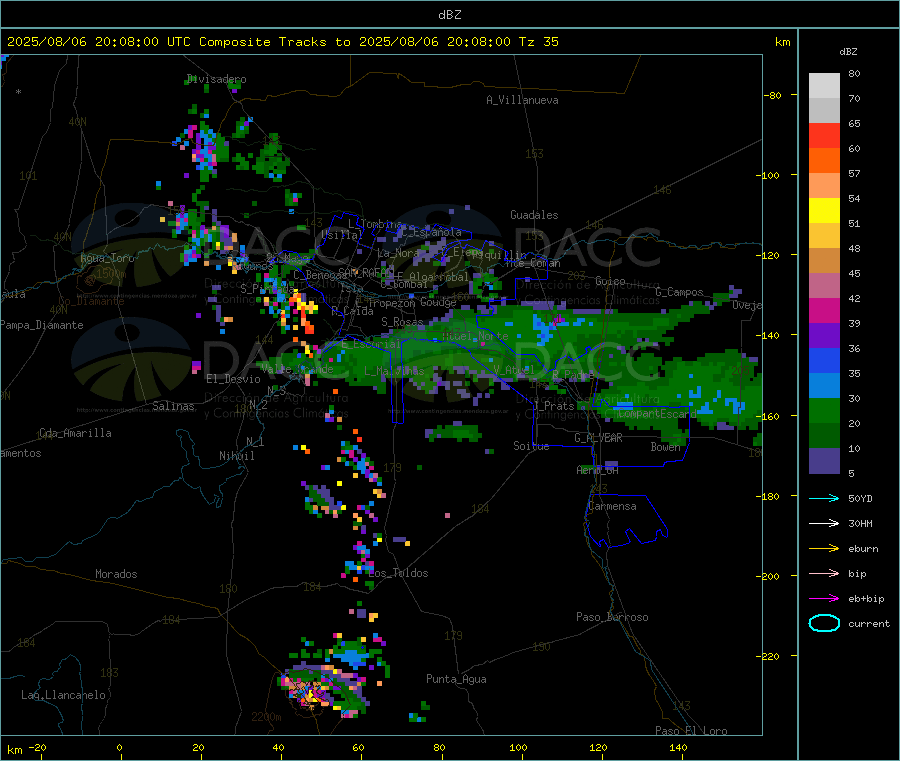Click the 'Paso_El_Loro' map label

691,730
